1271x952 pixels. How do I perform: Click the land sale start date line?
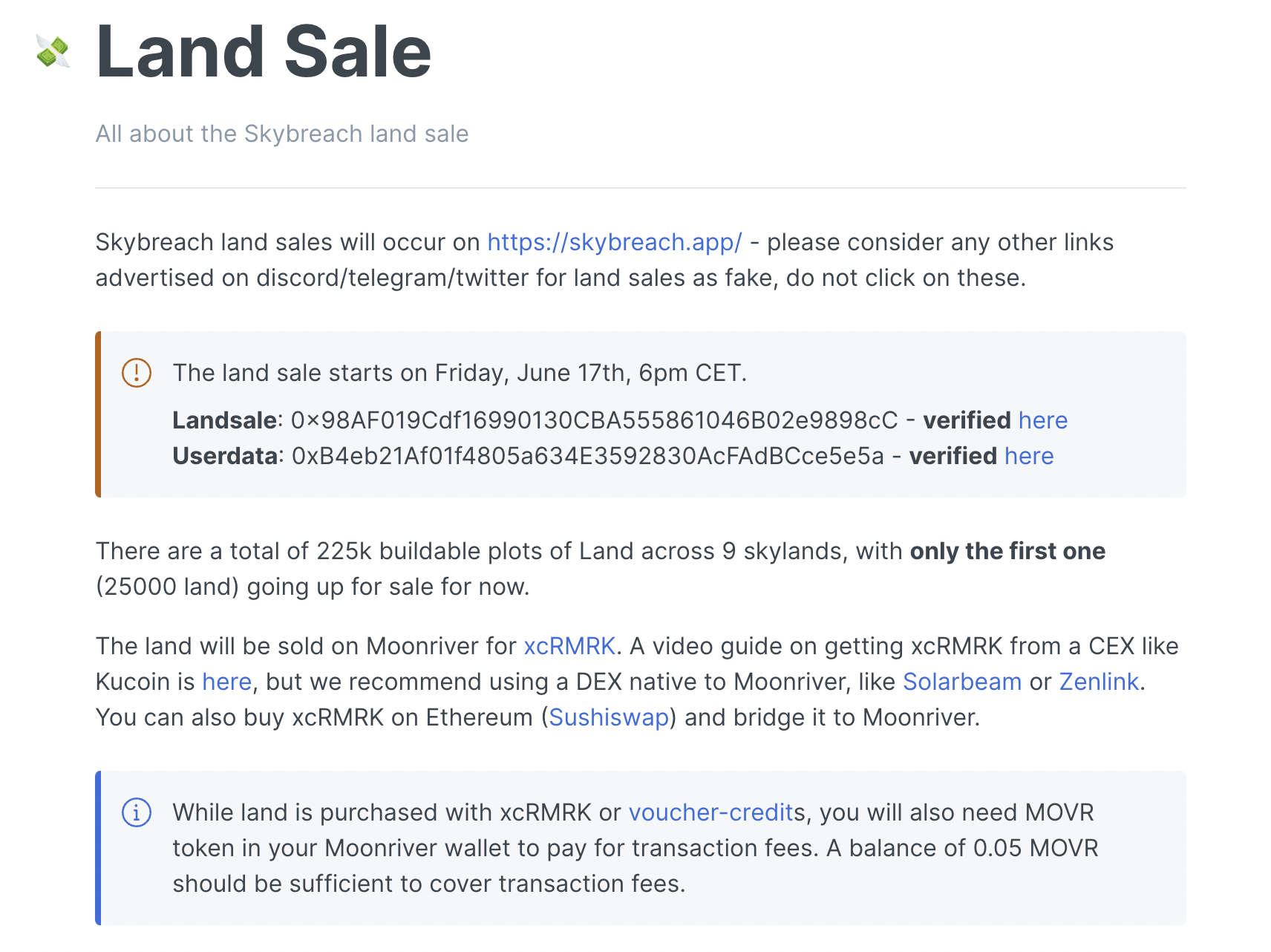(x=460, y=373)
